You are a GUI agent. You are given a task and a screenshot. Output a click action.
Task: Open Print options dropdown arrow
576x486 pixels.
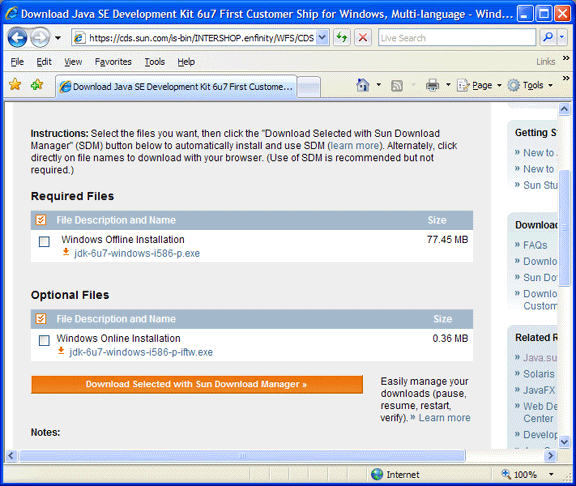pos(448,85)
